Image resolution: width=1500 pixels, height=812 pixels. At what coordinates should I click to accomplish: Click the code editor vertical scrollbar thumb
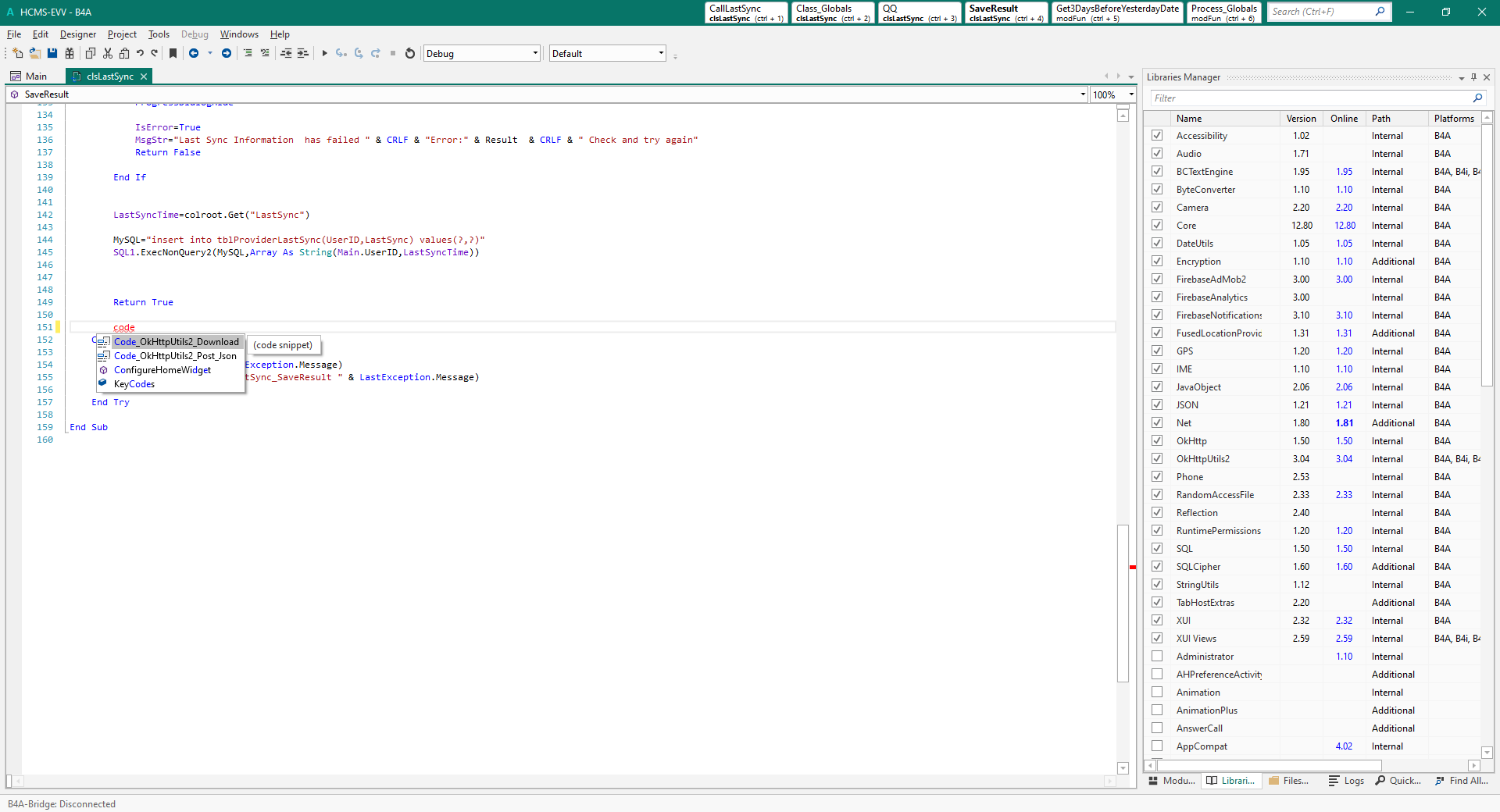click(x=1123, y=603)
